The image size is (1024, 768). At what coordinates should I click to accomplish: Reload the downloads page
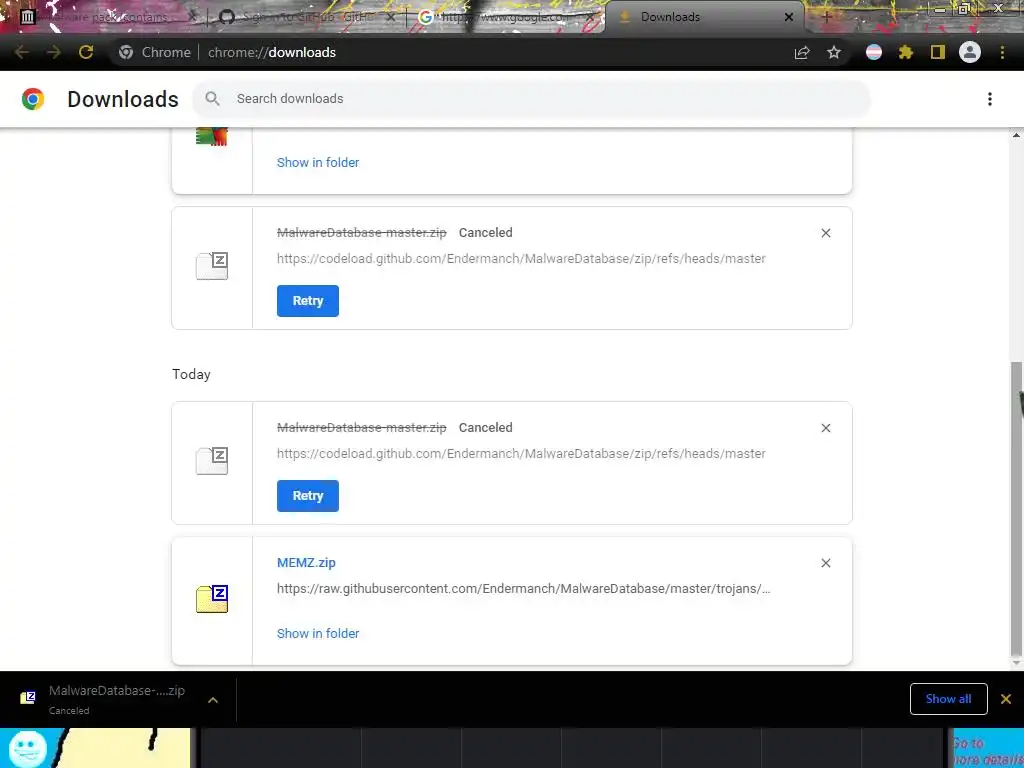click(86, 52)
